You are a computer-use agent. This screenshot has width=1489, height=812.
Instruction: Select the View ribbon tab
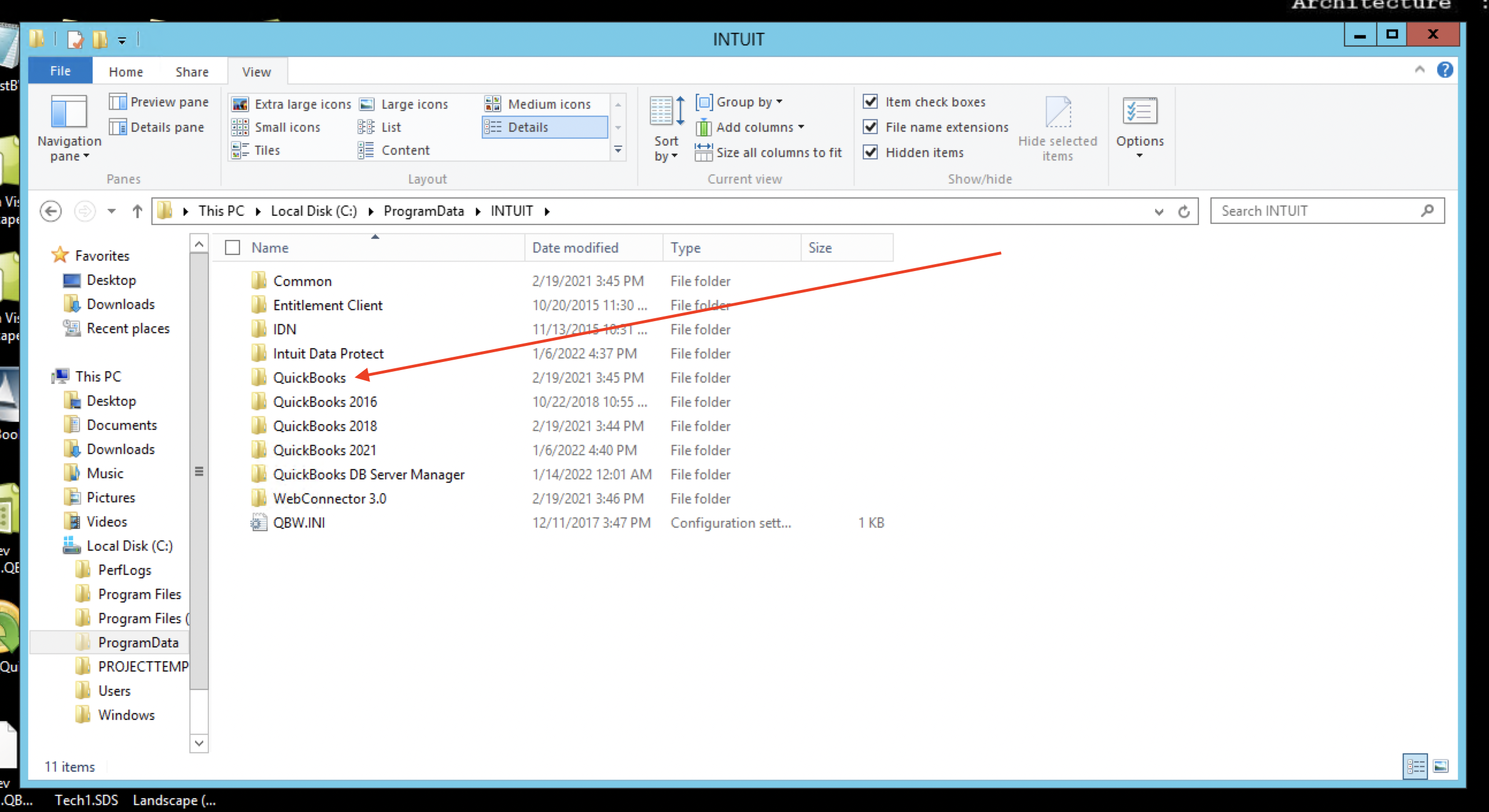(256, 72)
